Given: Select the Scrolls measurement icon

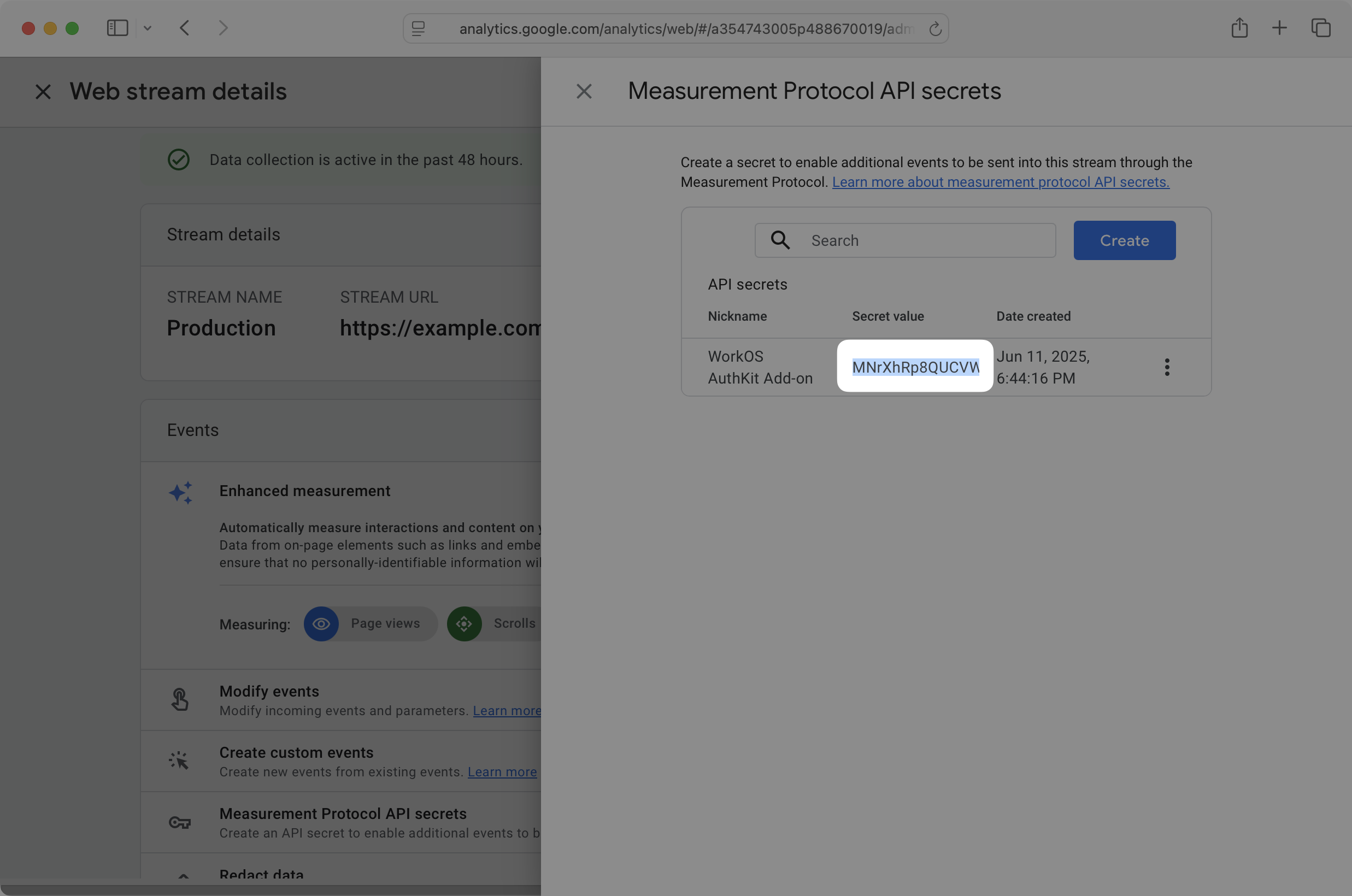Looking at the screenshot, I should (464, 623).
